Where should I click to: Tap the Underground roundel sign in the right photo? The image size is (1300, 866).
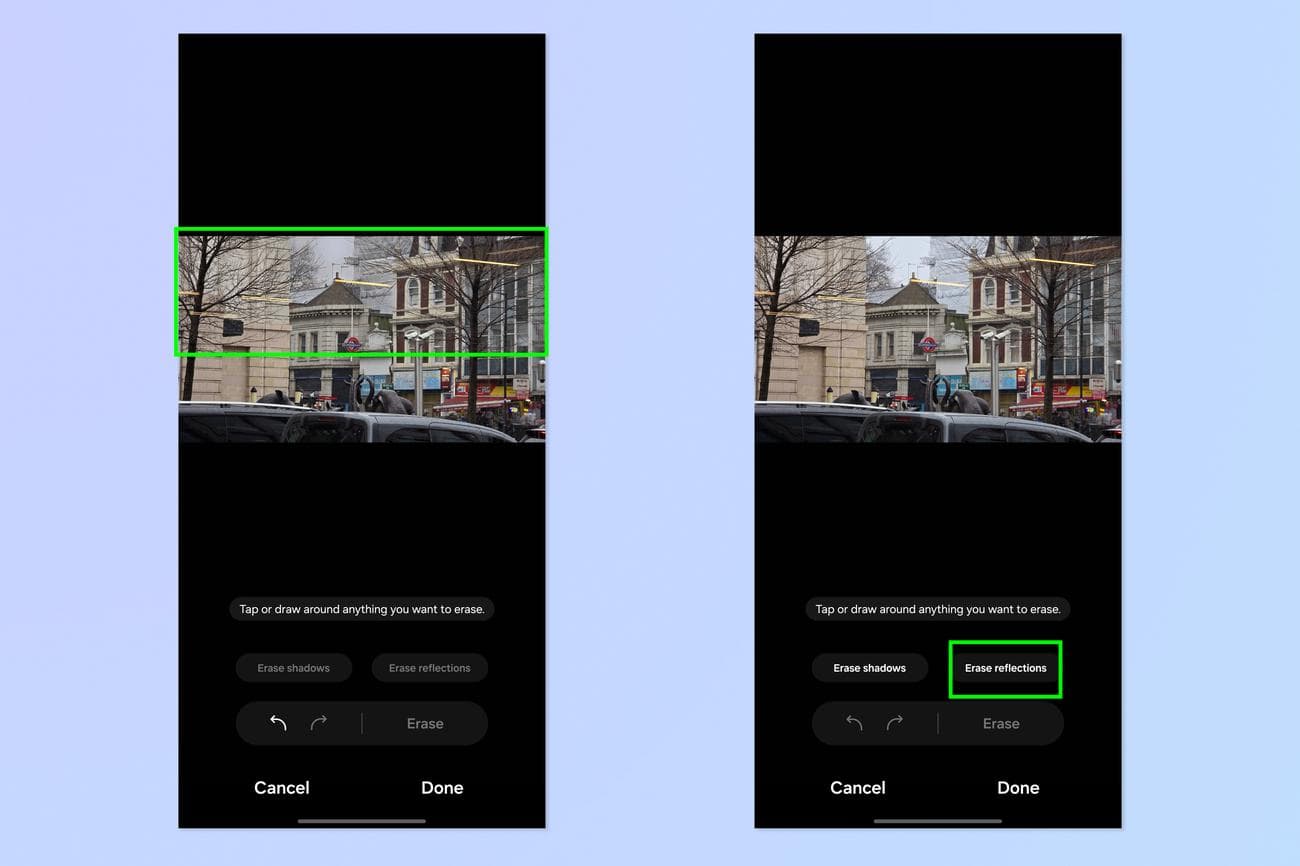pyautogui.click(x=928, y=344)
